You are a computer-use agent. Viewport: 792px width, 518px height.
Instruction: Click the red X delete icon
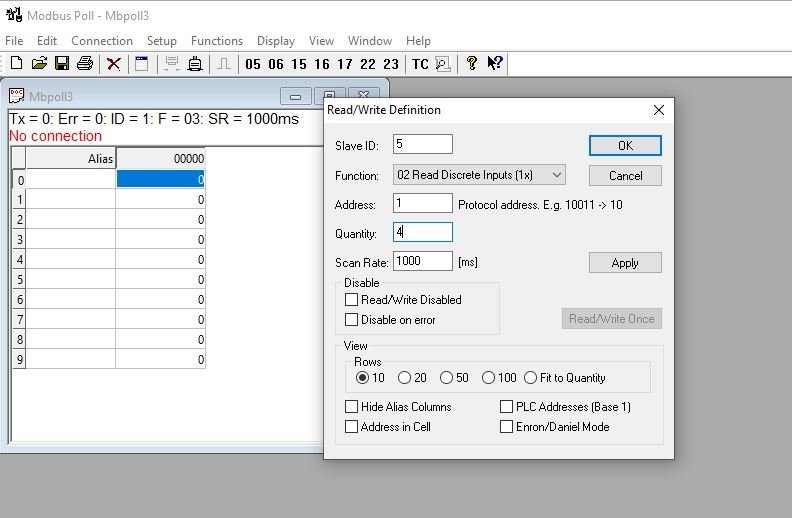pyautogui.click(x=114, y=64)
